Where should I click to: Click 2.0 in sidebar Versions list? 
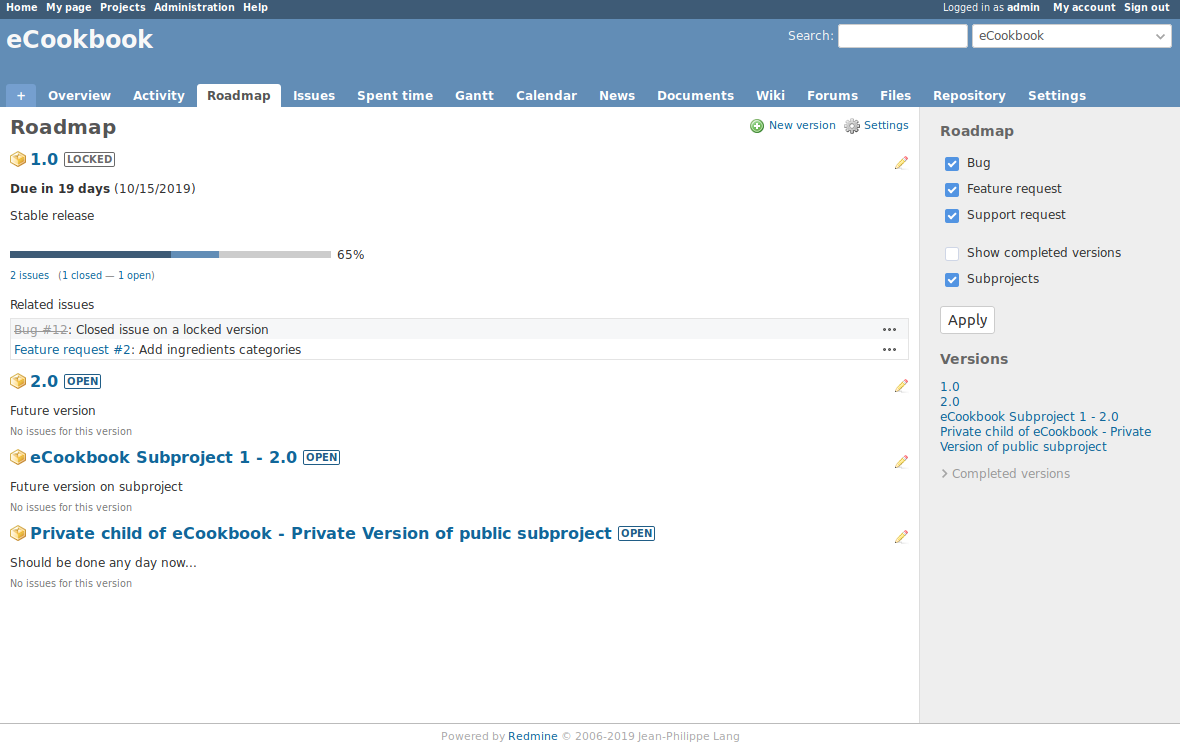tap(950, 402)
